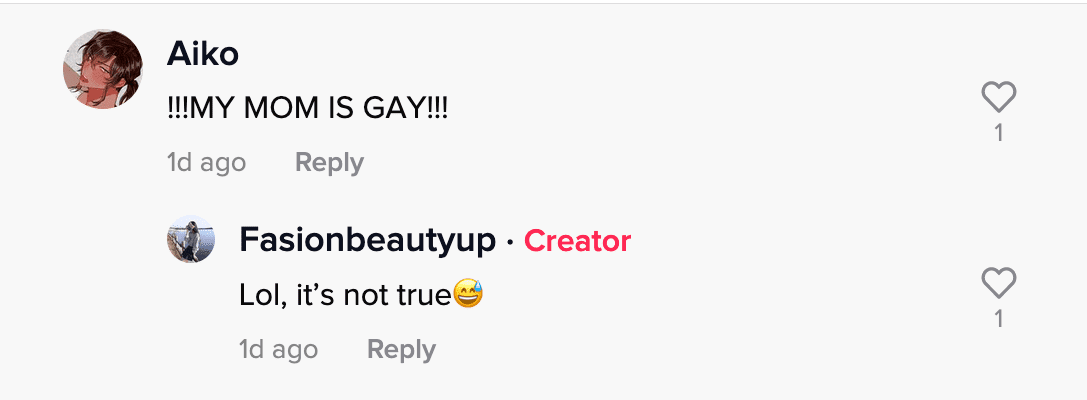Click the "Lol, it's not true" reply text

pyautogui.click(x=345, y=295)
